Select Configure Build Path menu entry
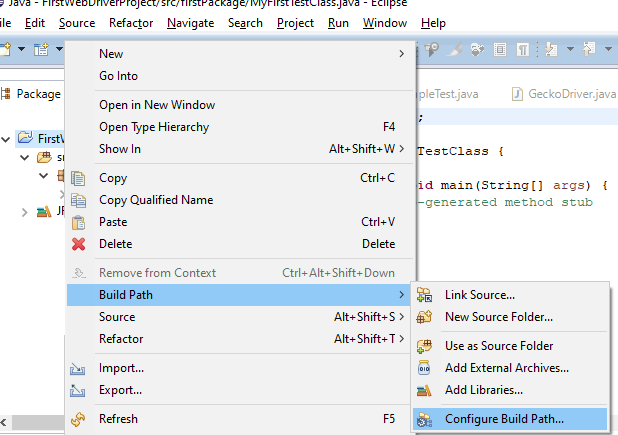 coord(504,419)
